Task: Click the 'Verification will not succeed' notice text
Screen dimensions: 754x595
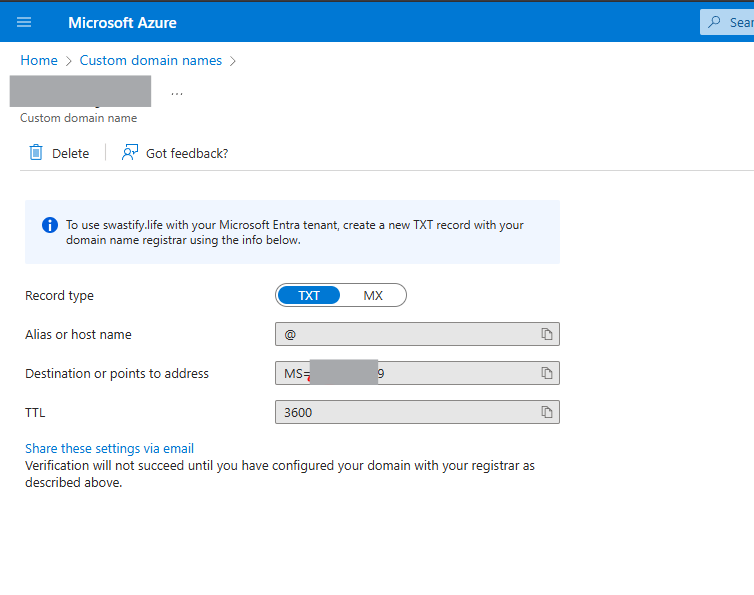Action: pos(280,474)
